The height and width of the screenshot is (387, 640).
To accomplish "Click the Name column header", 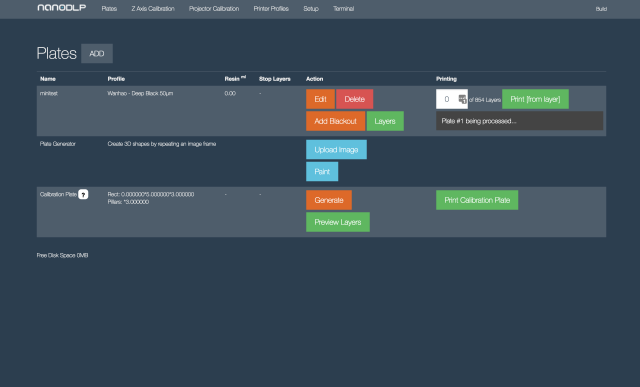I will 48,79.
